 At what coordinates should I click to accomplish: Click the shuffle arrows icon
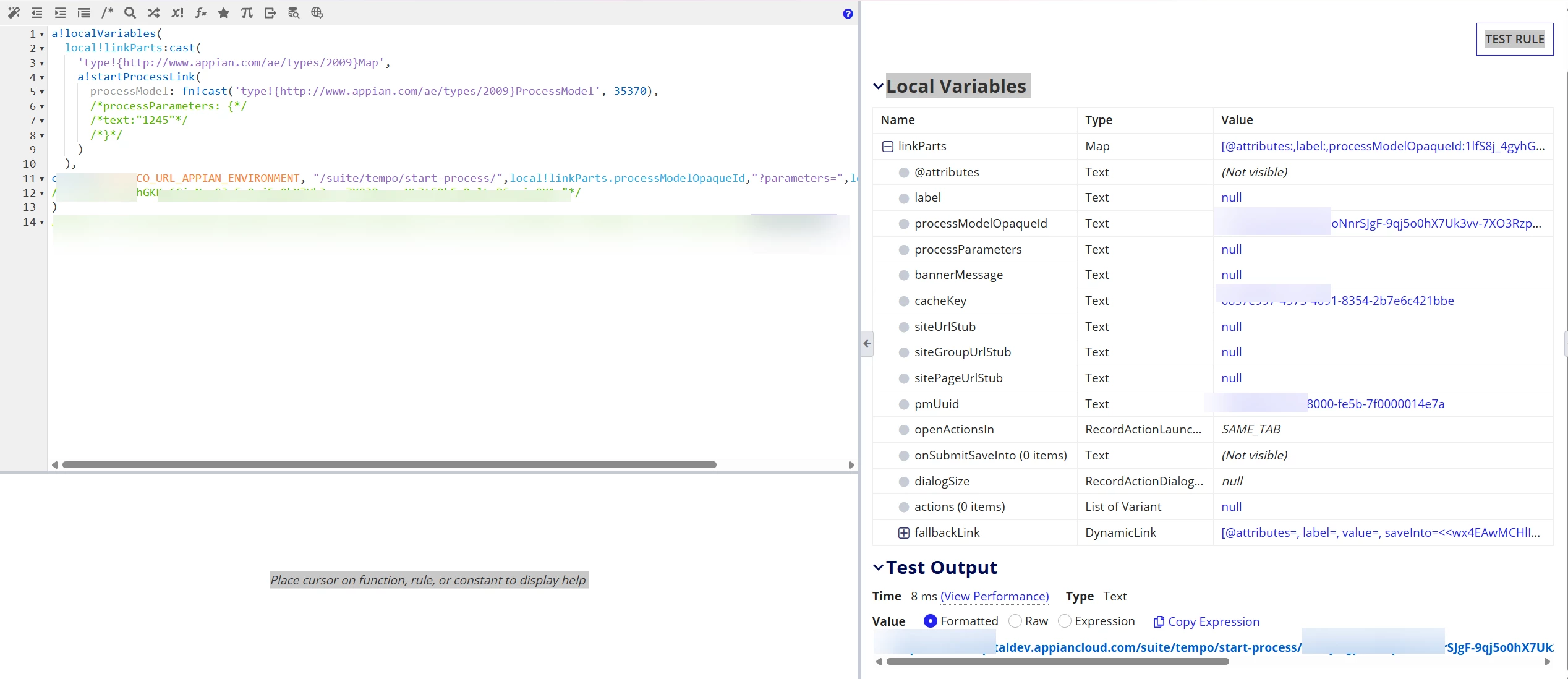click(153, 12)
